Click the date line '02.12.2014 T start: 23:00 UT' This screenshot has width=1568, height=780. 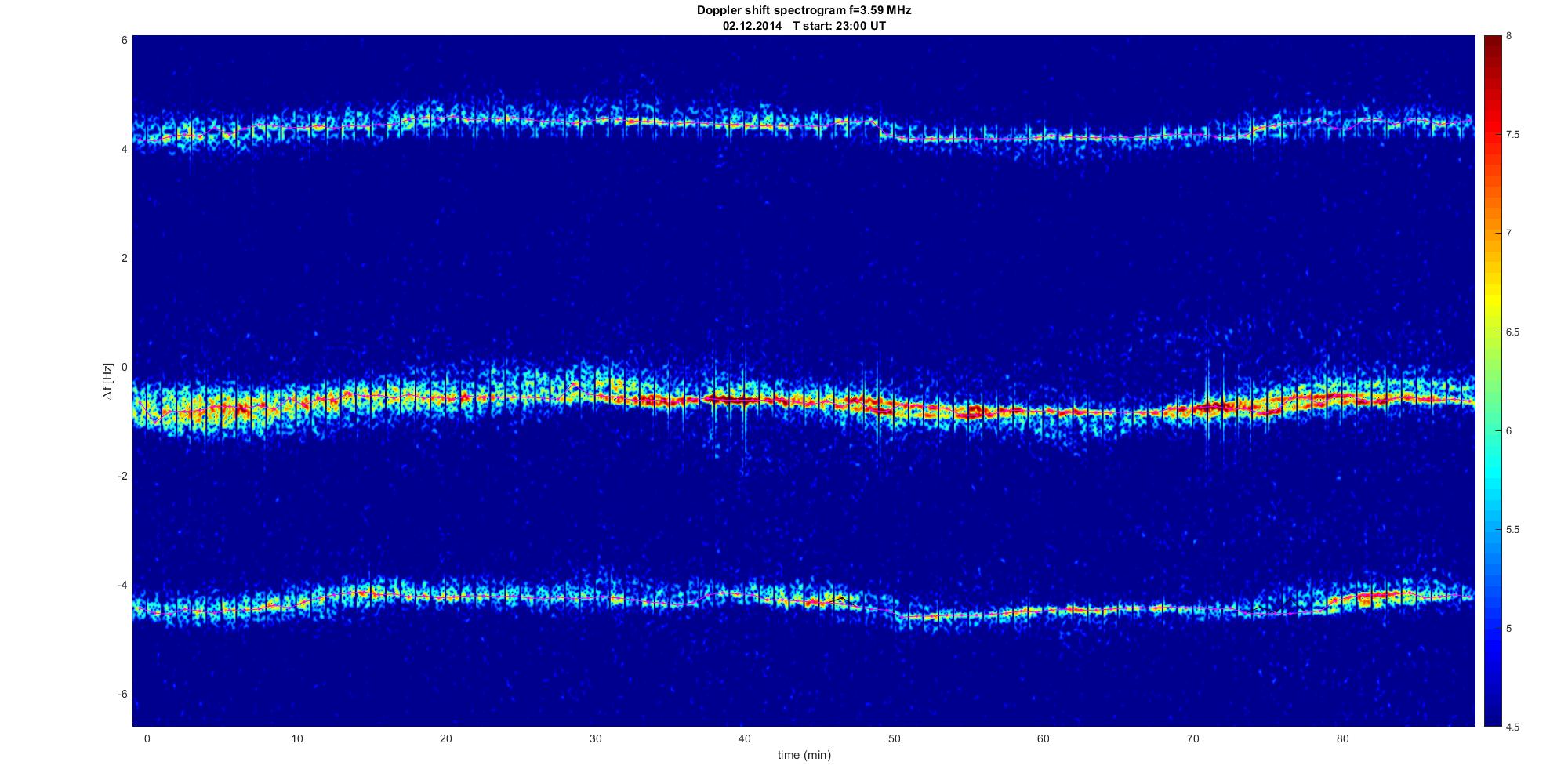pos(804,26)
